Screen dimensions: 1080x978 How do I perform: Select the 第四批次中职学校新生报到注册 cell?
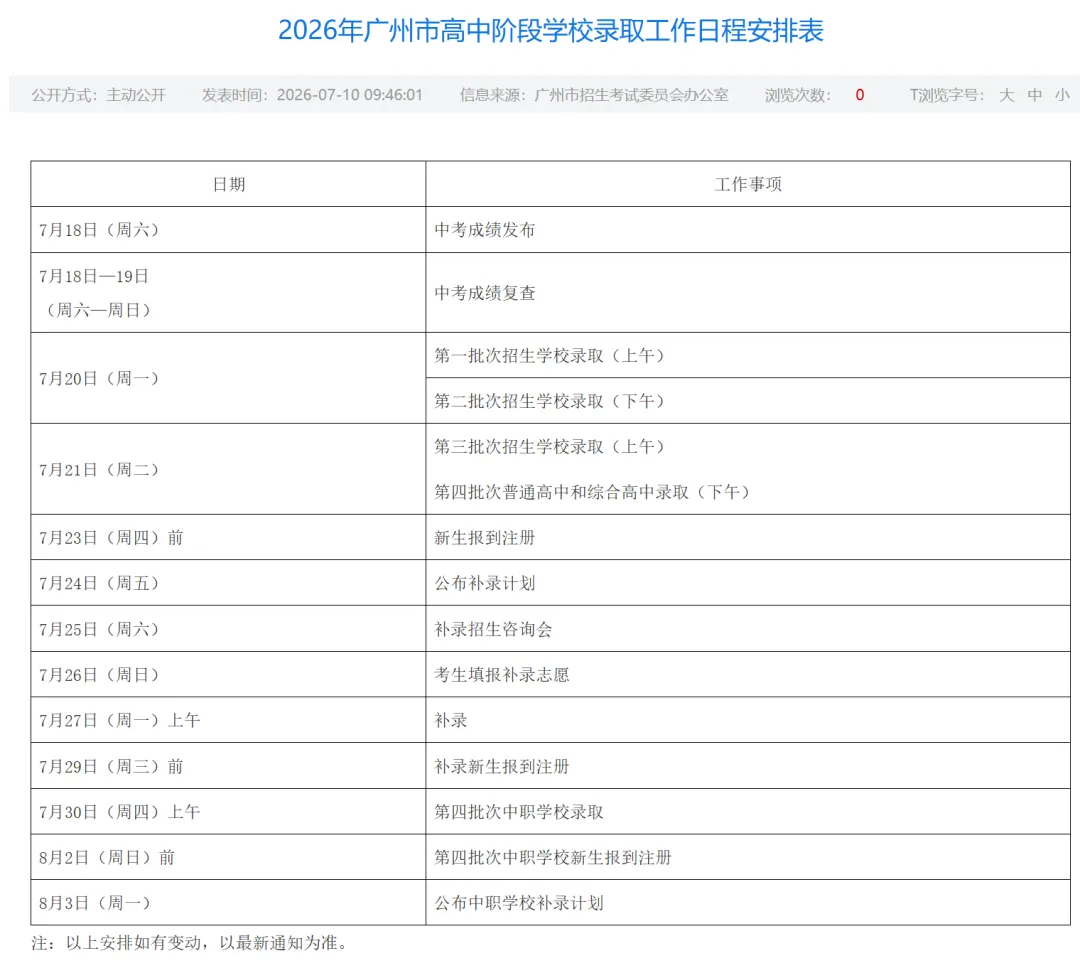point(748,857)
